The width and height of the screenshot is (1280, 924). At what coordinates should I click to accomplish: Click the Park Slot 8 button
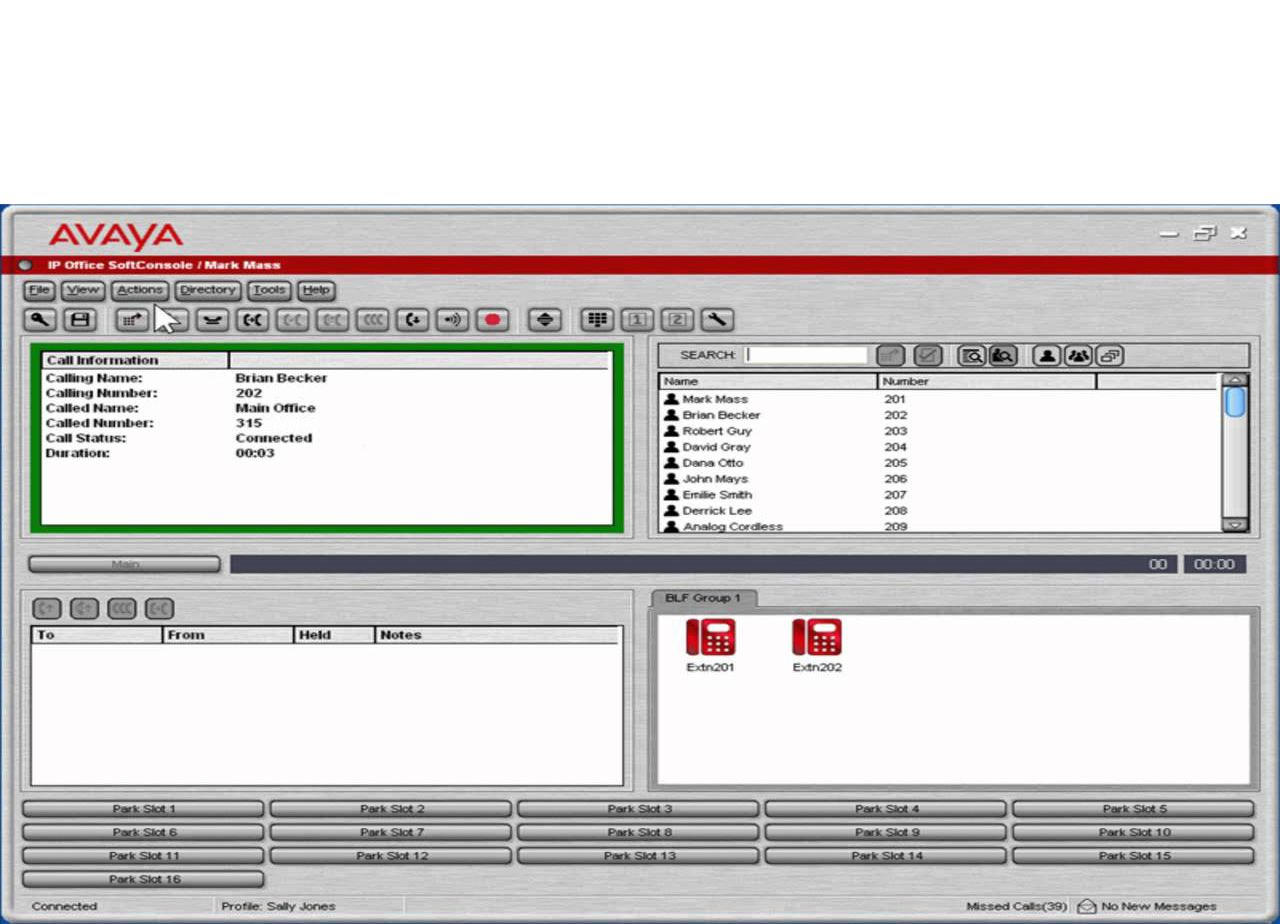(638, 832)
